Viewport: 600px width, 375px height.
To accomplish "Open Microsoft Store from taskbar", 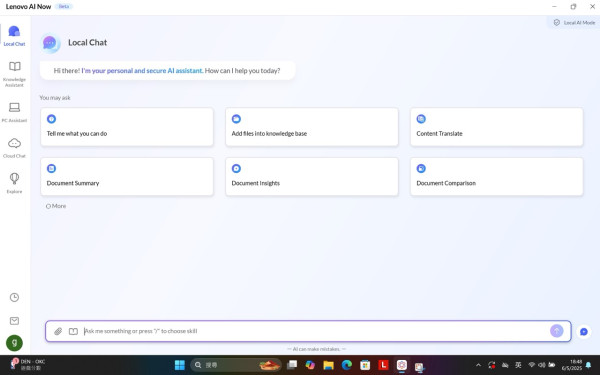I will [365, 365].
